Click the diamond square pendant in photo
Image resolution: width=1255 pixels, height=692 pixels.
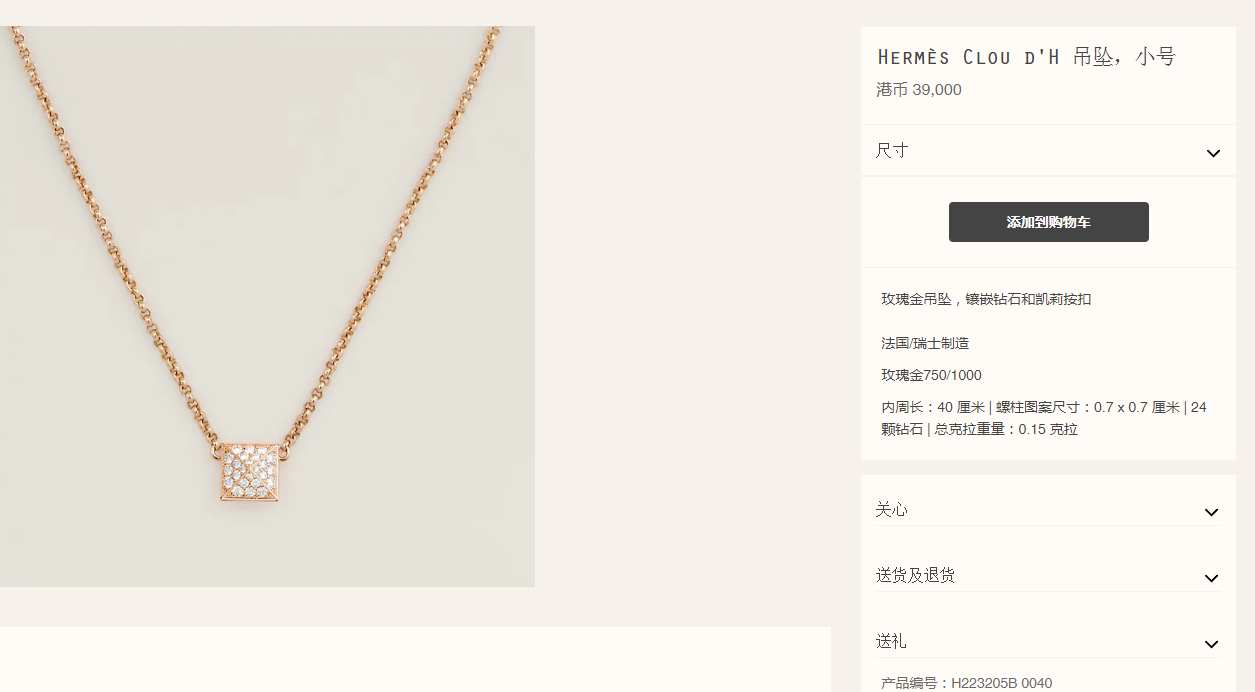click(250, 472)
